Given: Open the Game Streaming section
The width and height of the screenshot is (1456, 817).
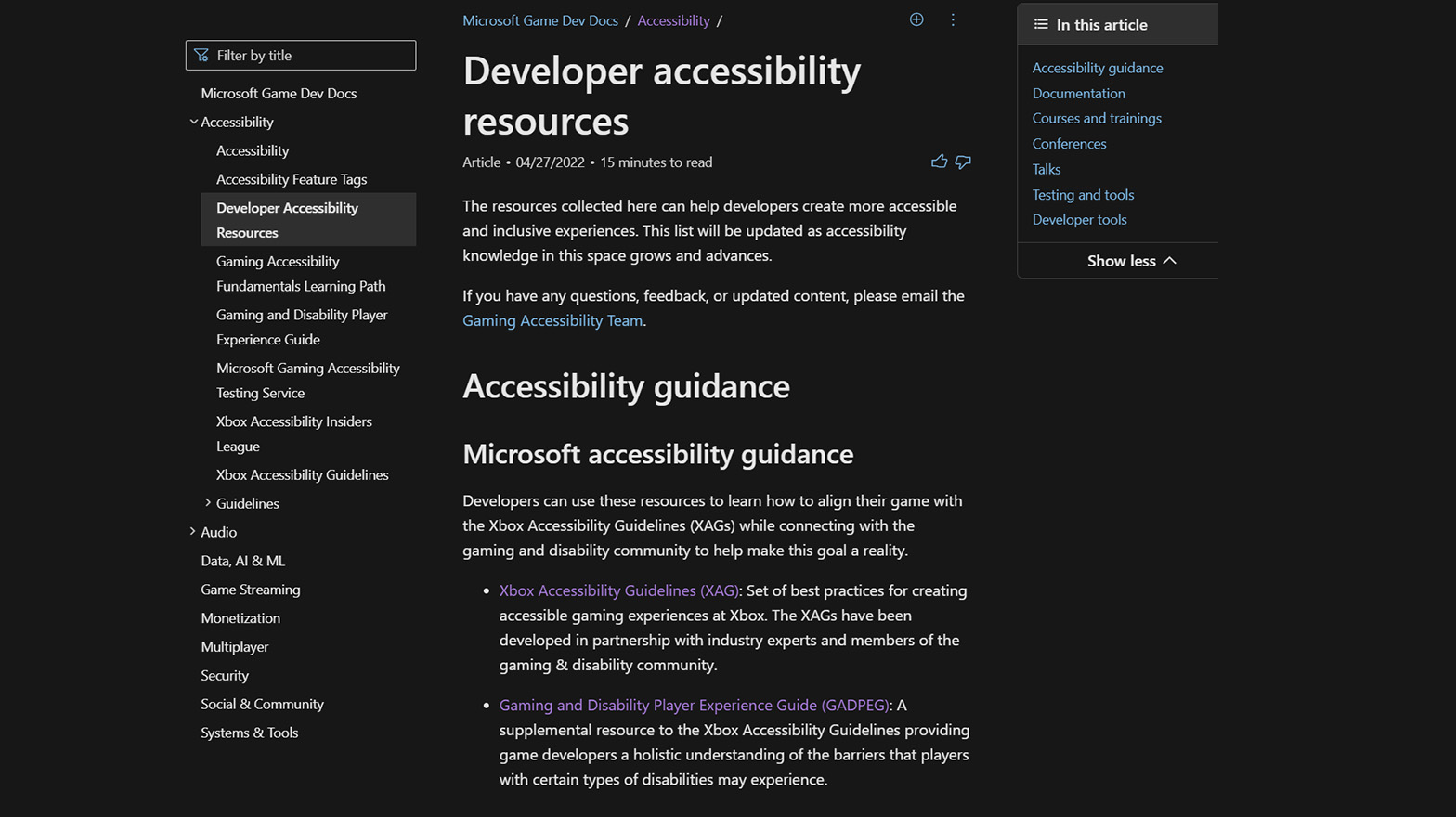Looking at the screenshot, I should point(251,590).
